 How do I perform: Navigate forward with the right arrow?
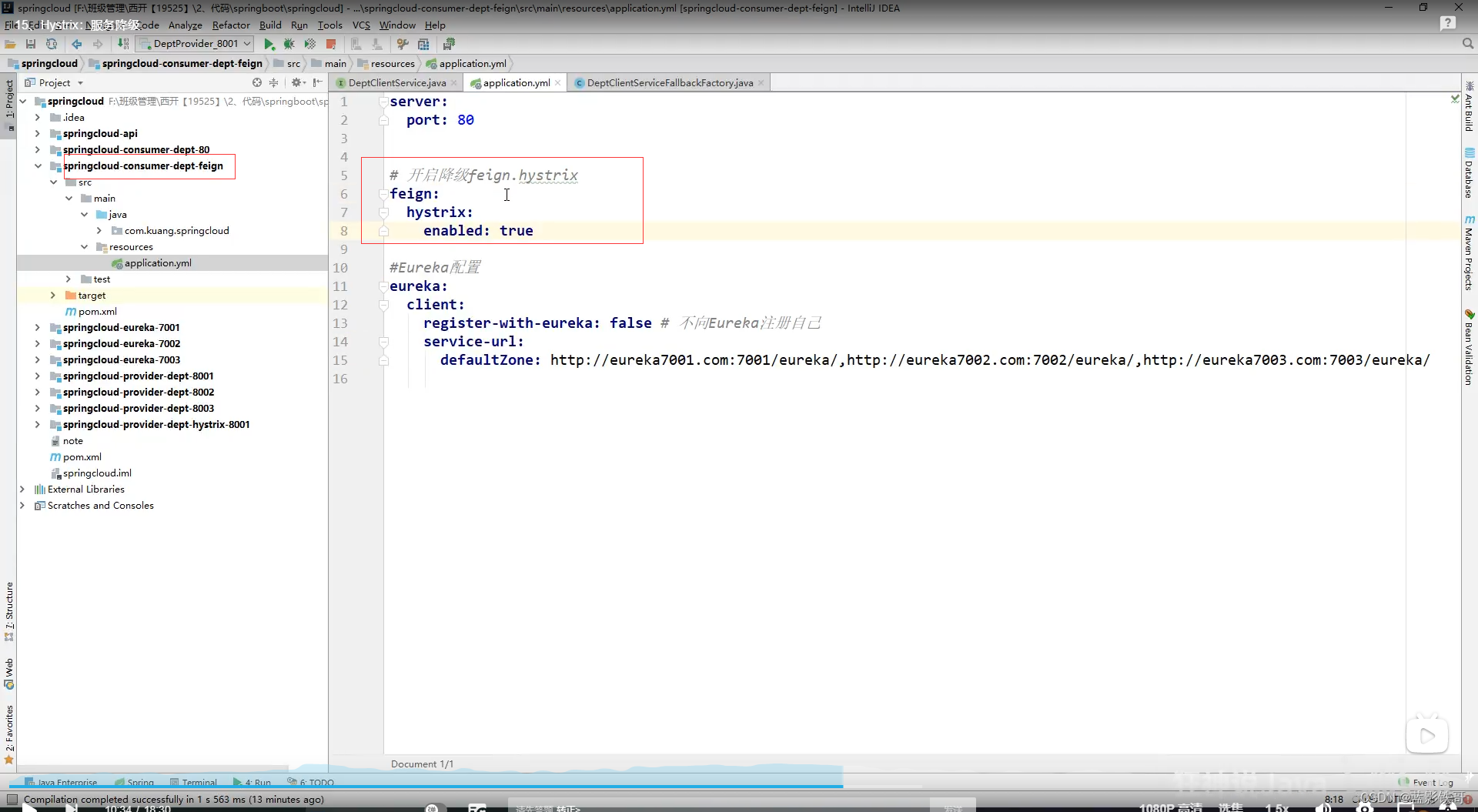(98, 44)
